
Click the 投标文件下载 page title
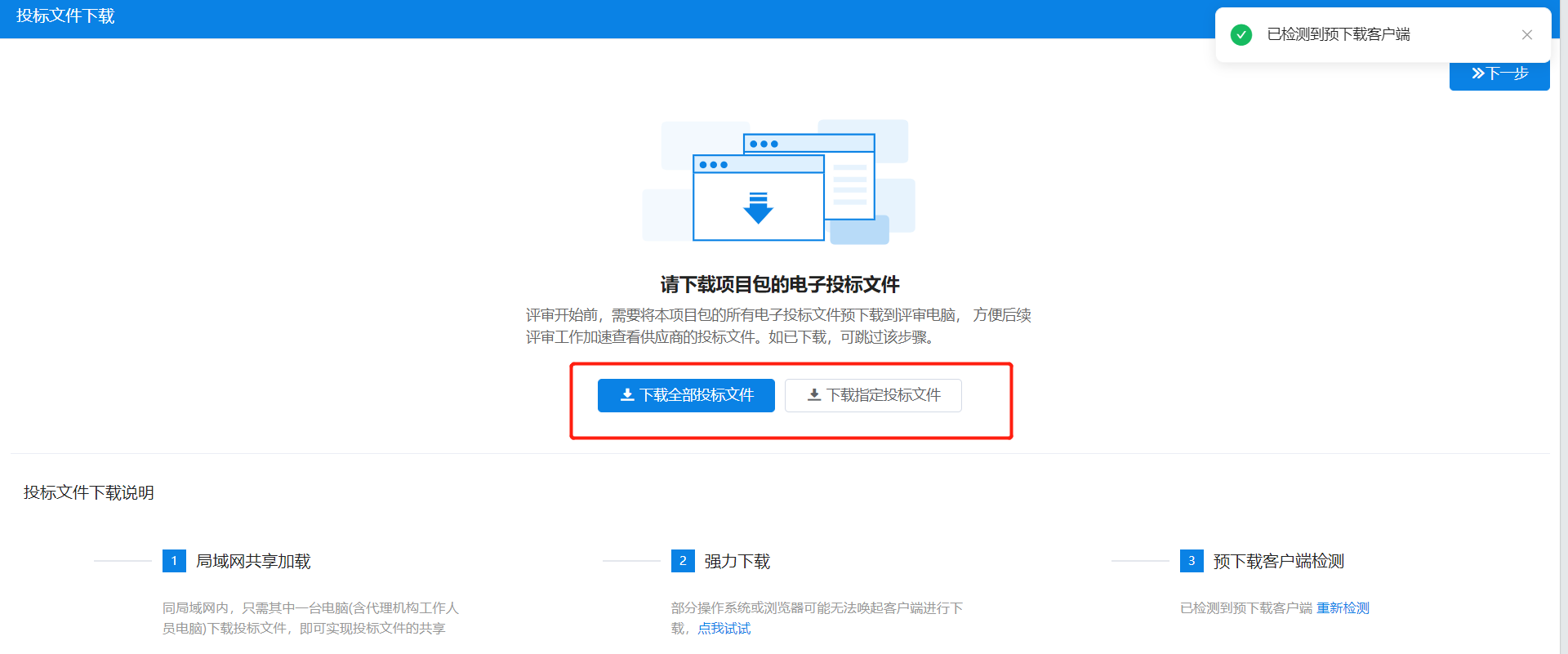click(65, 16)
